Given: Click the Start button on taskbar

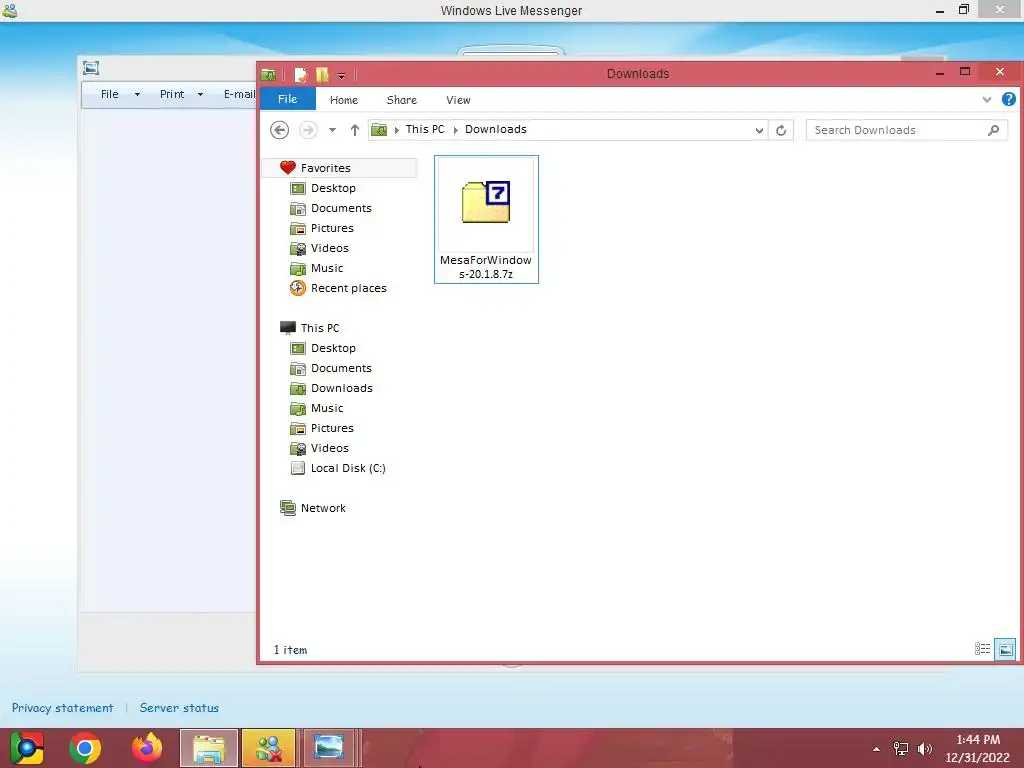Looking at the screenshot, I should click(27, 748).
